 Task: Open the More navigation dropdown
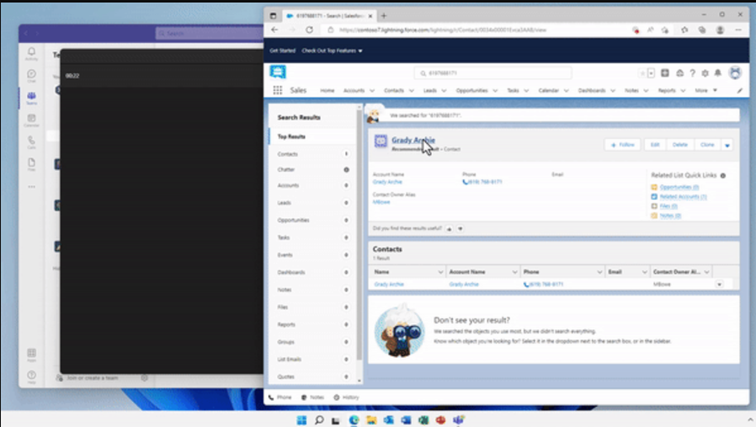pyautogui.click(x=706, y=91)
